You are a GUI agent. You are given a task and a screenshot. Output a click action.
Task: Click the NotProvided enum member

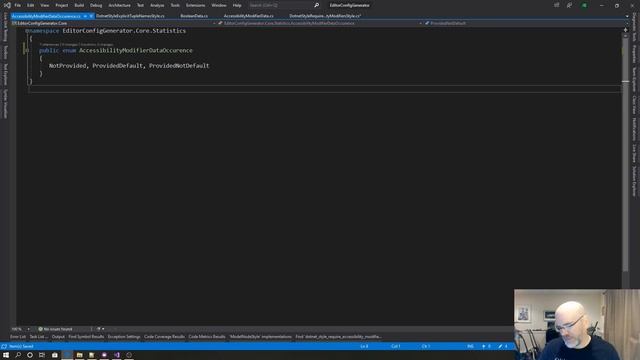point(67,65)
